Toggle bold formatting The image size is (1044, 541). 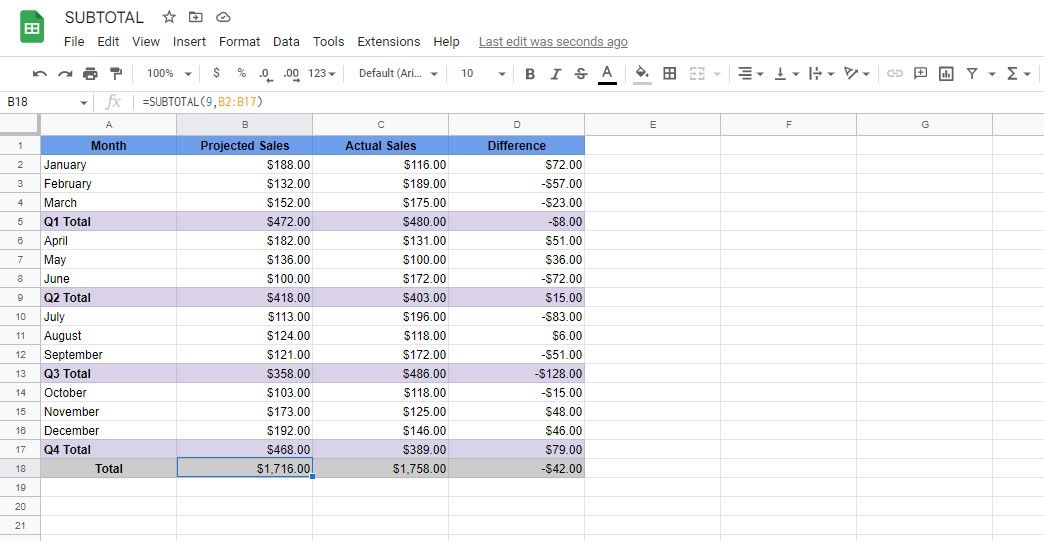pos(530,73)
